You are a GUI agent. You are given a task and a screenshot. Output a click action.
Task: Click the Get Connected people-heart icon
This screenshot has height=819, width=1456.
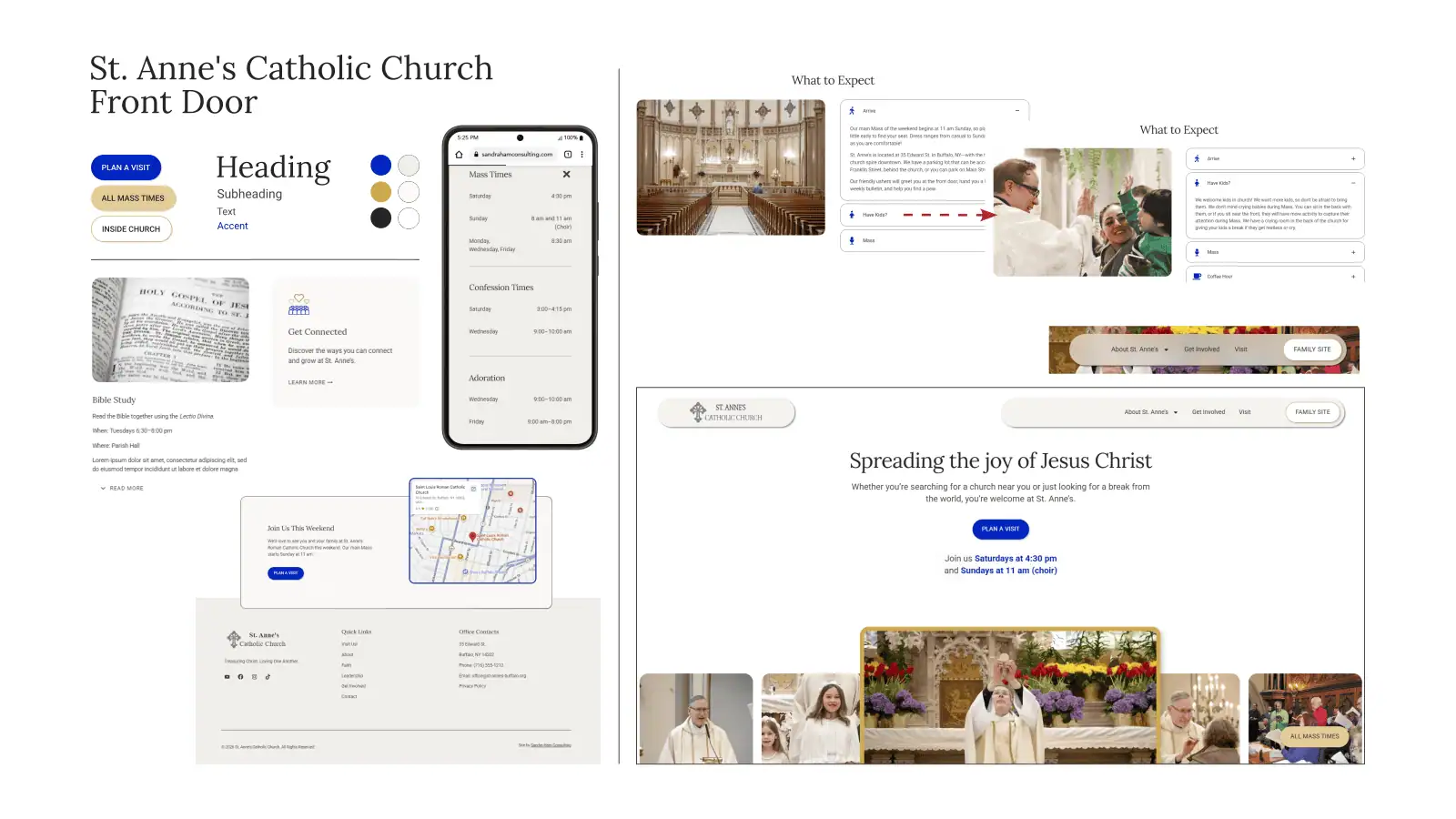tap(299, 304)
